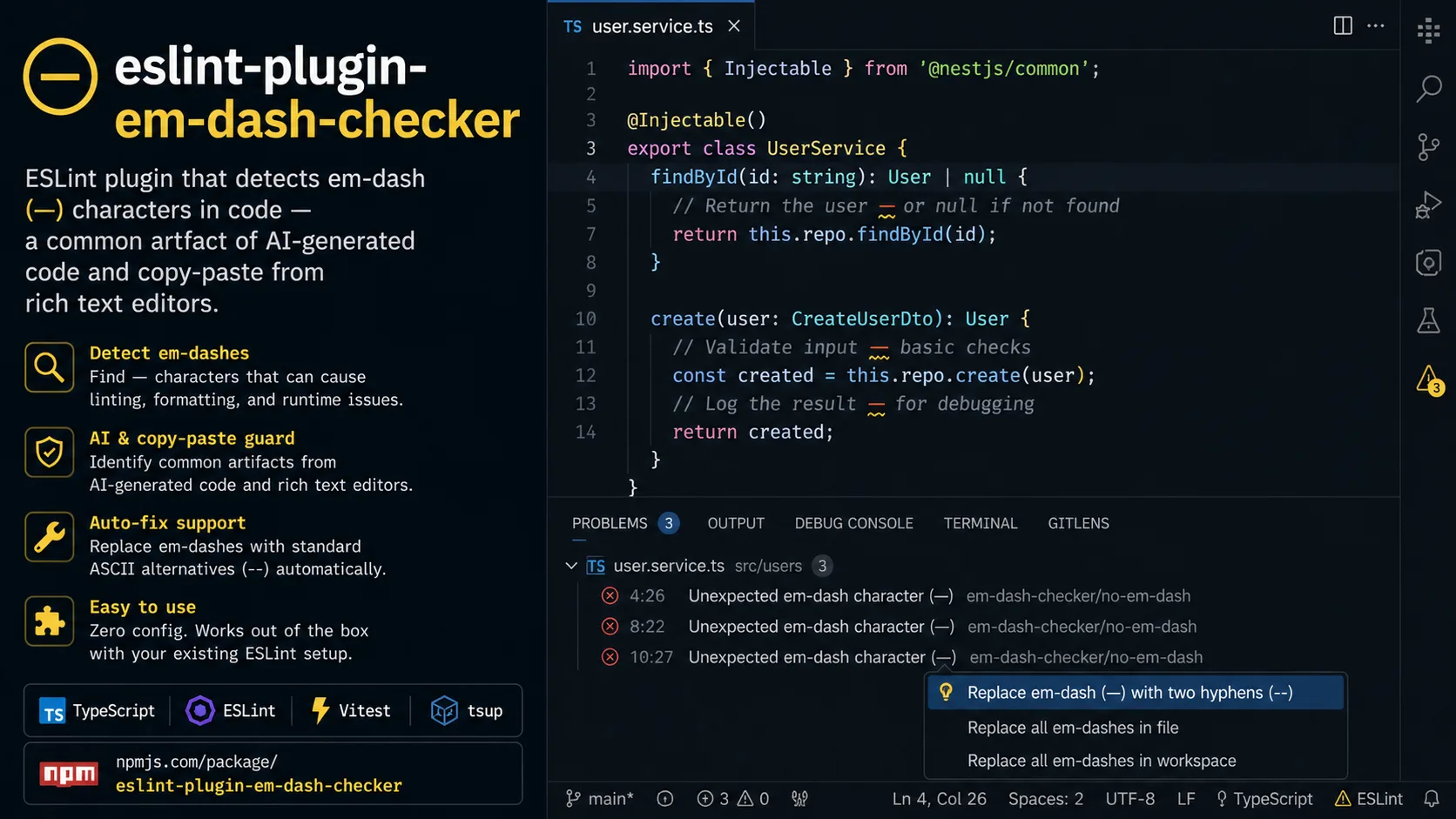
Task: Open the Source Control view
Action: (1429, 146)
